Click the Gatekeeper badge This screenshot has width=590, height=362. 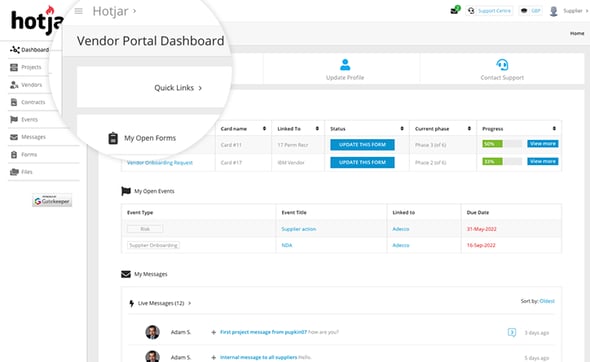[52, 200]
